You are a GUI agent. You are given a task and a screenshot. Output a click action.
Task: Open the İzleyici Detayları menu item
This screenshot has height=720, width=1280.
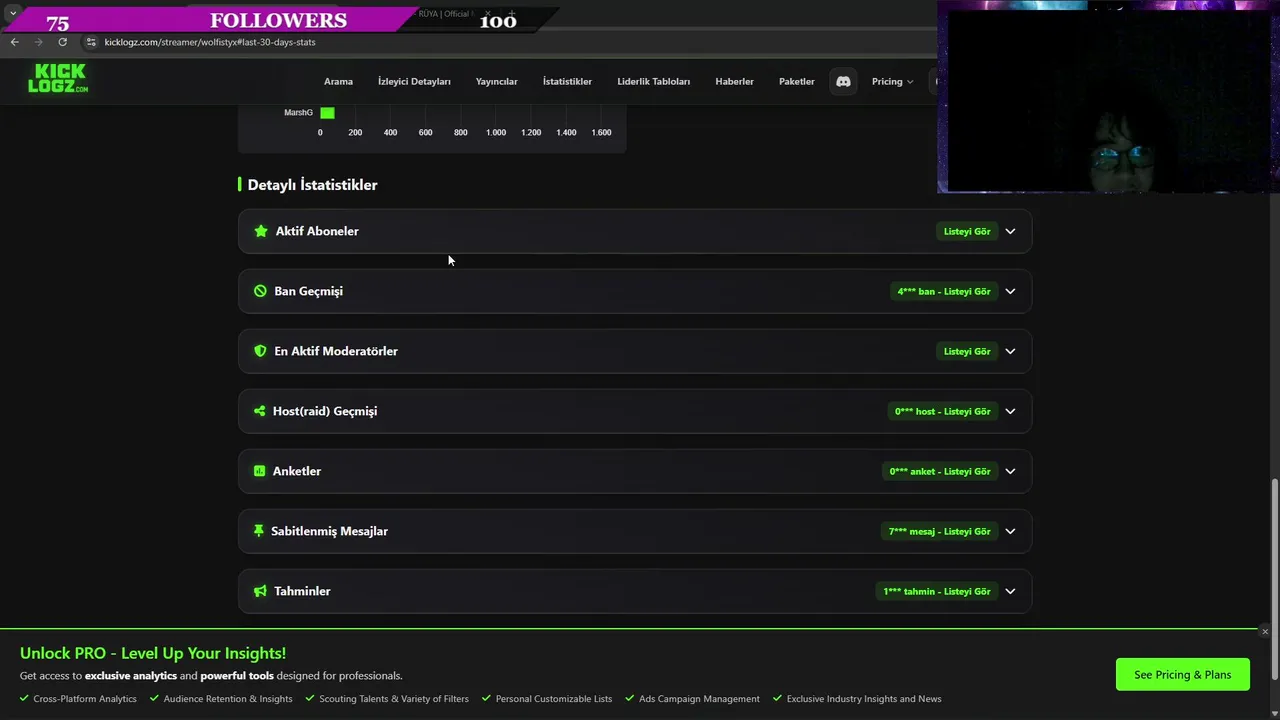pos(414,81)
